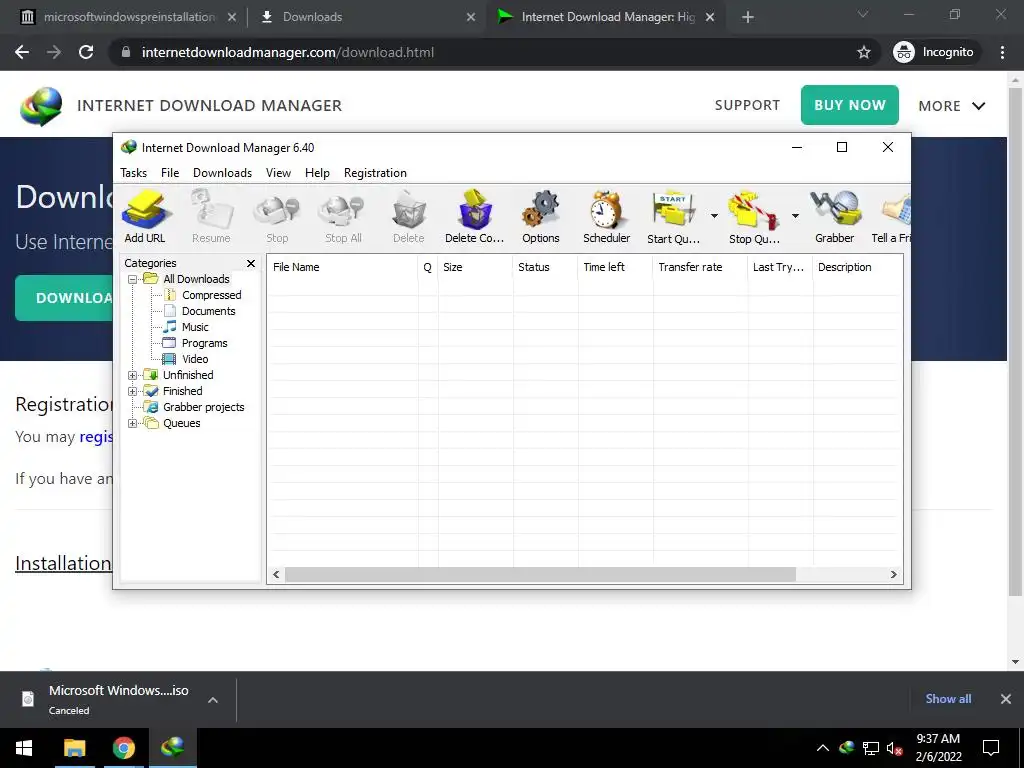Click the Incognito profile icon
1024x768 pixels.
[x=904, y=52]
